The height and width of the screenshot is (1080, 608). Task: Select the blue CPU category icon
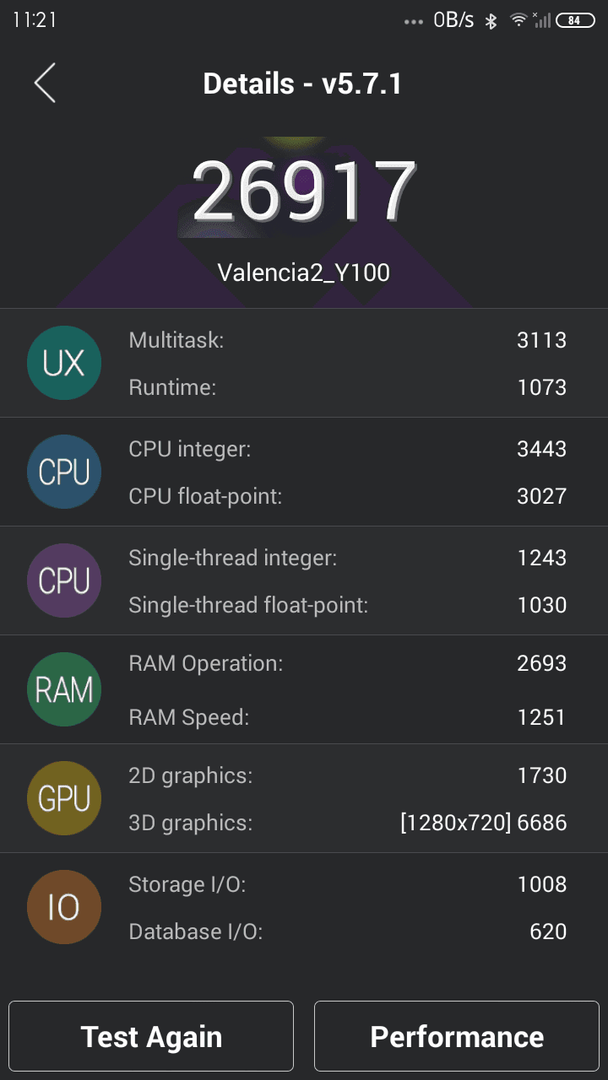tap(64, 472)
